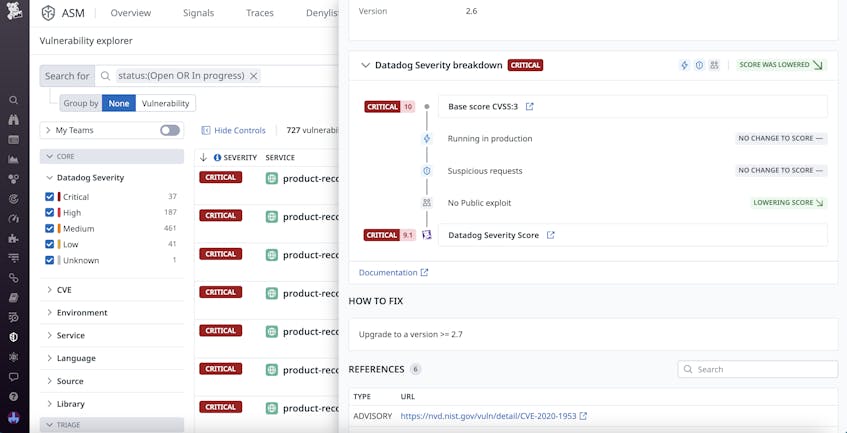Viewport: 847px width, 433px height.
Task: Remove the status:(Open OR In progress) filter
Action: coord(253,76)
